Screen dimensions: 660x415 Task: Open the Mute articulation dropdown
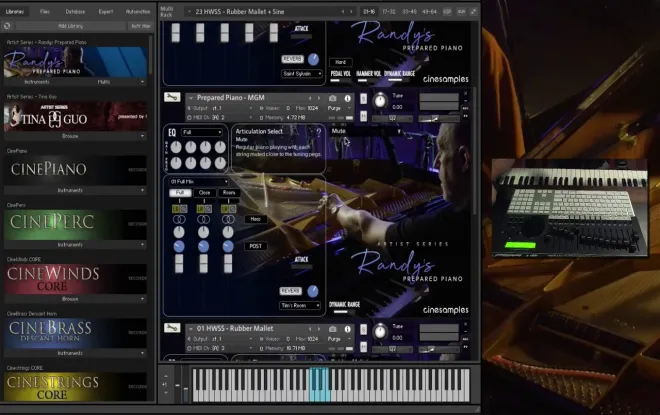(x=366, y=131)
